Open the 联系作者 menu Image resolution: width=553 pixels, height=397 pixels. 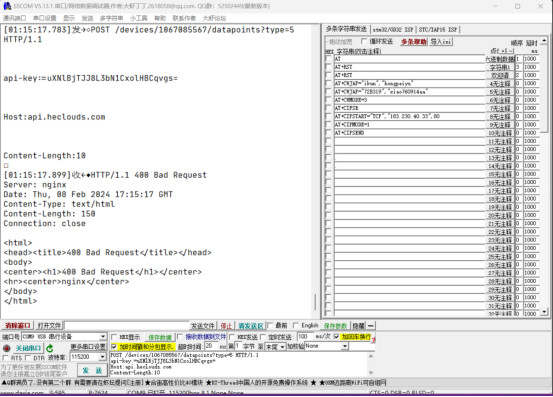(x=184, y=18)
